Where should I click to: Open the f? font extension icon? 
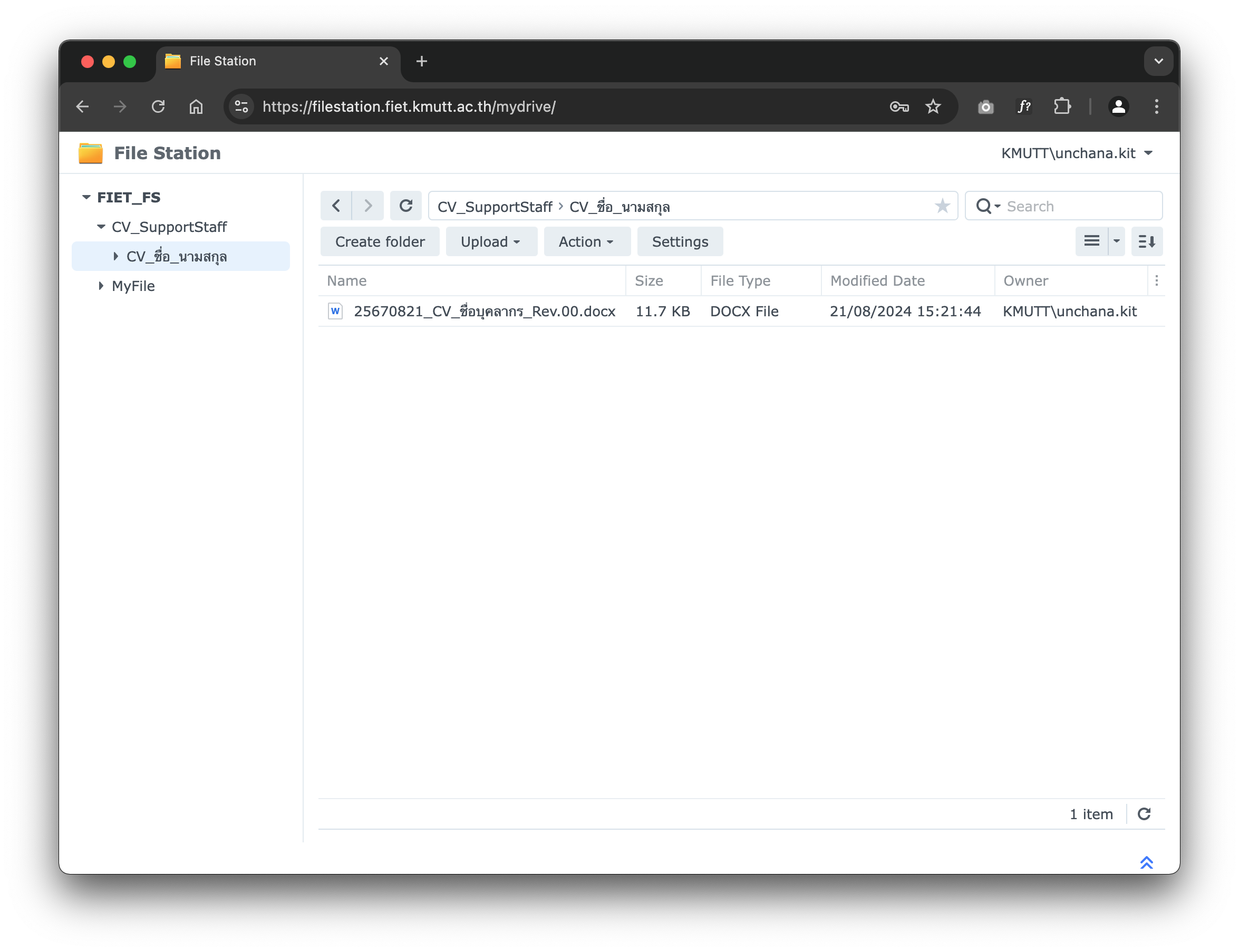(1023, 106)
